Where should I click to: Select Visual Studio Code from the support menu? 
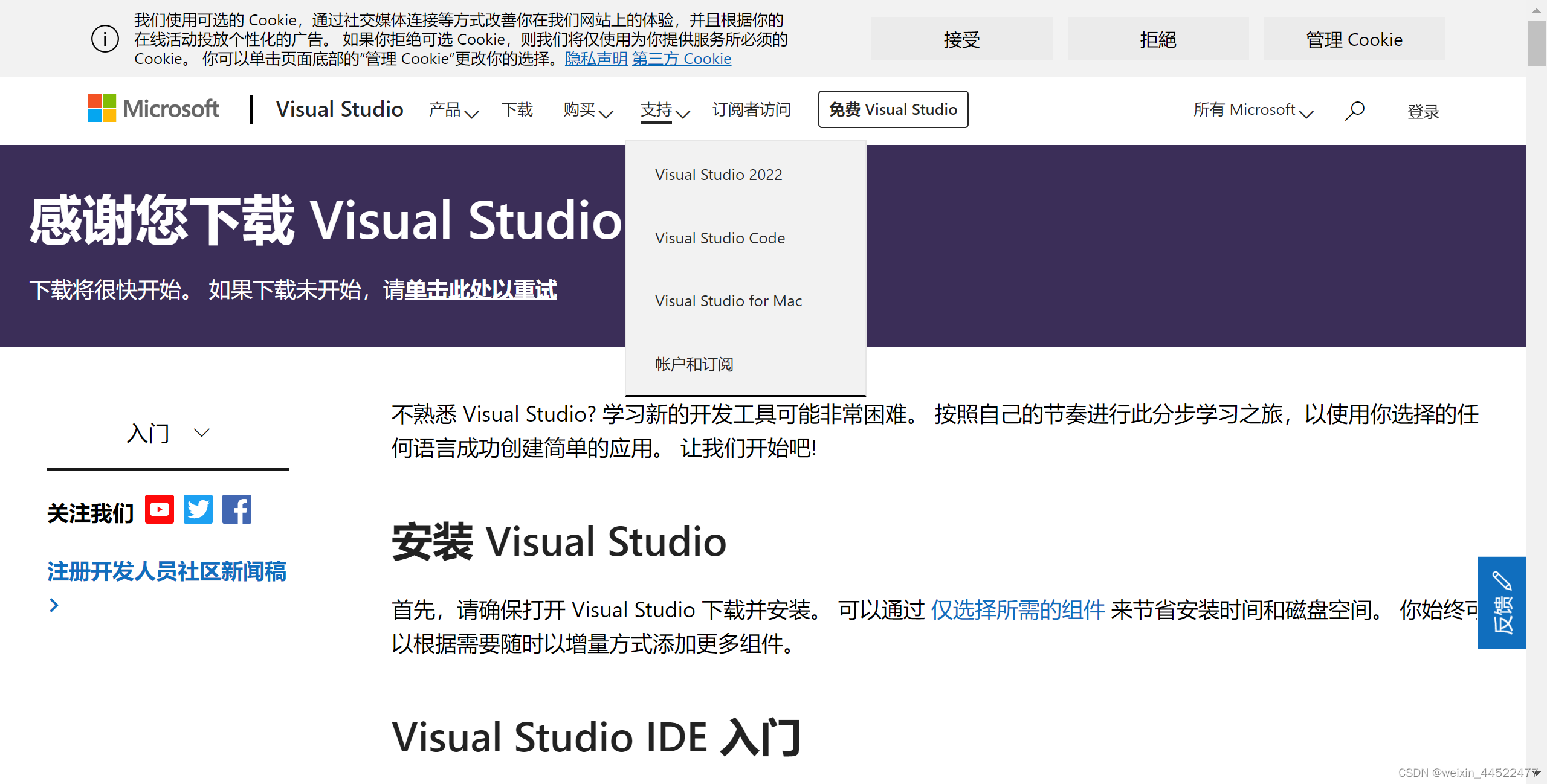(720, 238)
